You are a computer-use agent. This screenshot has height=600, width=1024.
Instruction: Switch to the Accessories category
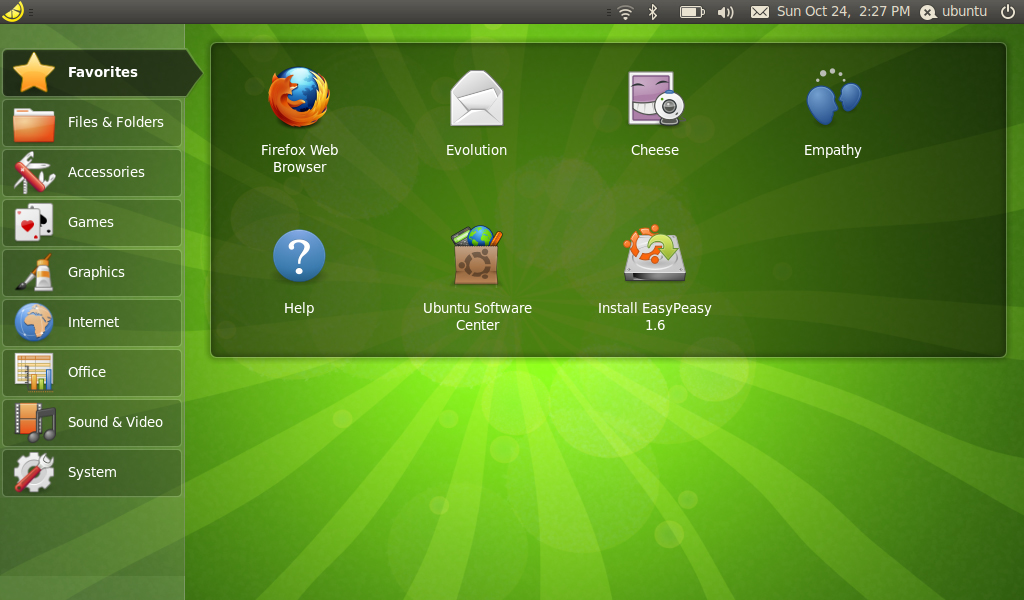tap(92, 172)
